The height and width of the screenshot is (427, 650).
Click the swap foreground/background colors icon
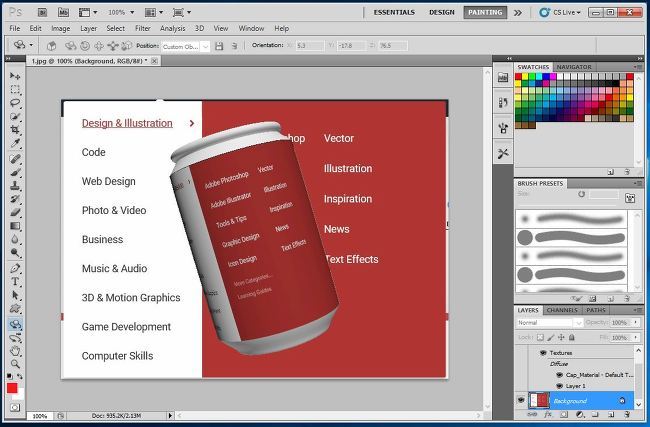pos(19,376)
